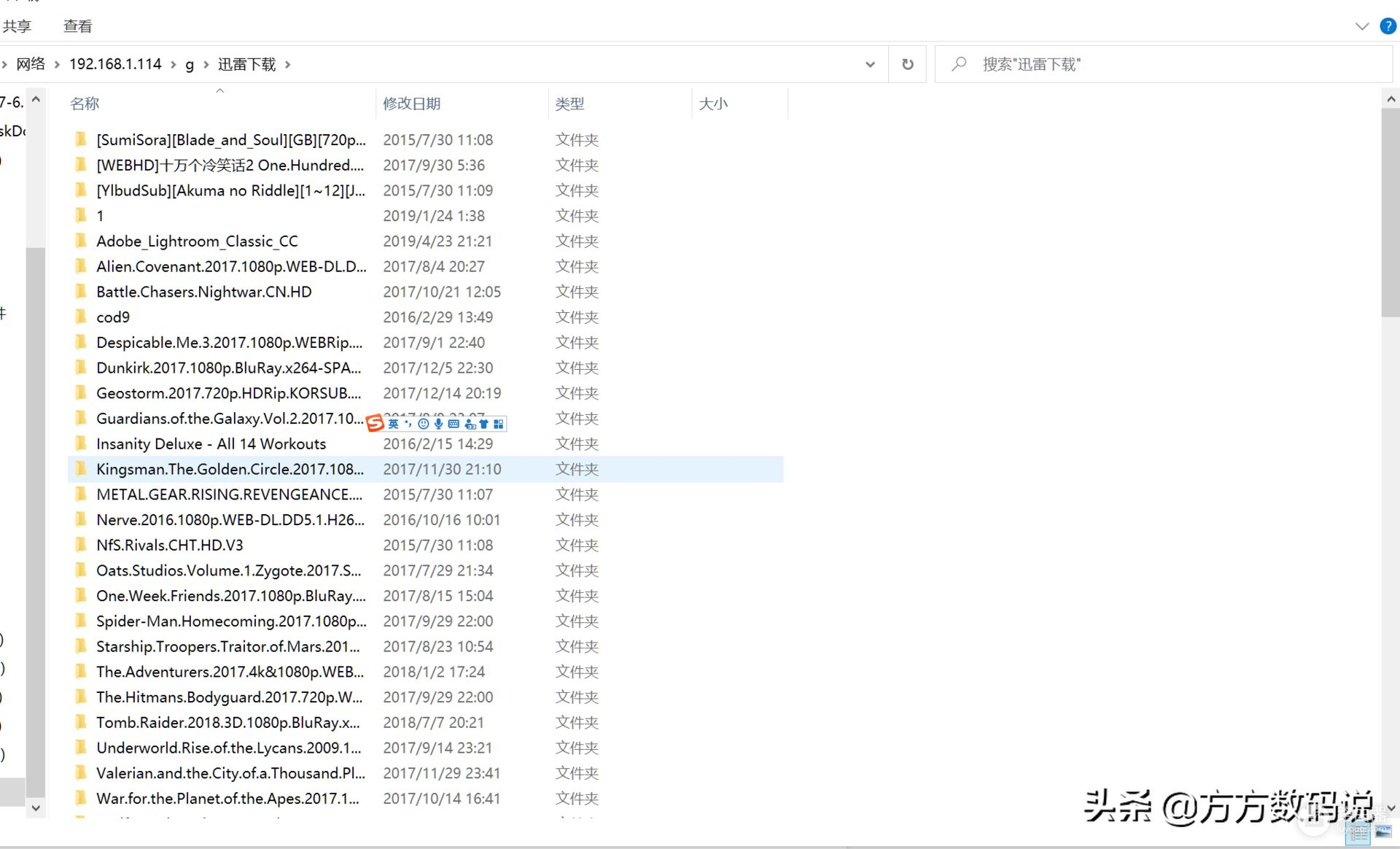Click the folder icon of Dunkirk.2017 row
1400x849 pixels.
tap(81, 368)
